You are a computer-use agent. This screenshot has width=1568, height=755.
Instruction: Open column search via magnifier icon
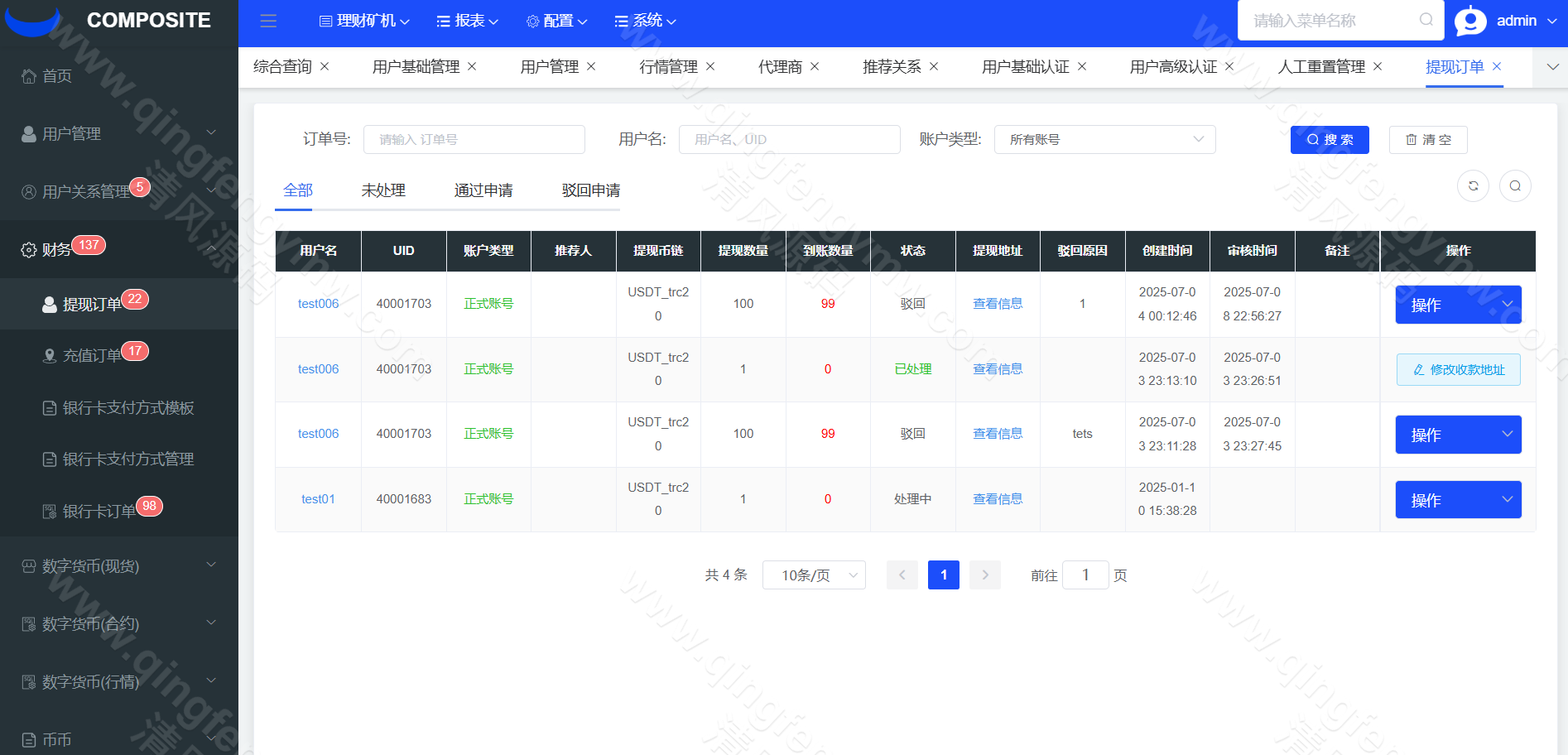coord(1516,186)
